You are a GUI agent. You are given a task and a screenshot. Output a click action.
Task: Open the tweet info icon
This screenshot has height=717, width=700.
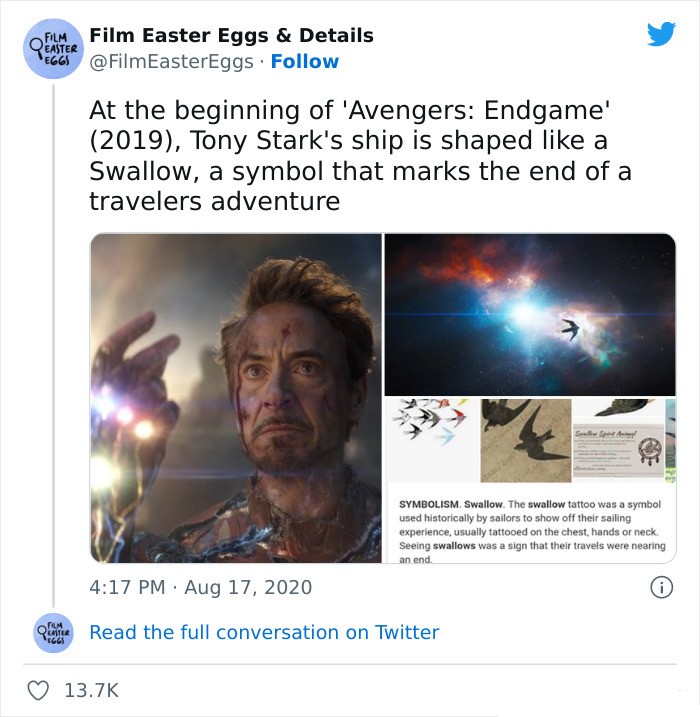tap(661, 587)
